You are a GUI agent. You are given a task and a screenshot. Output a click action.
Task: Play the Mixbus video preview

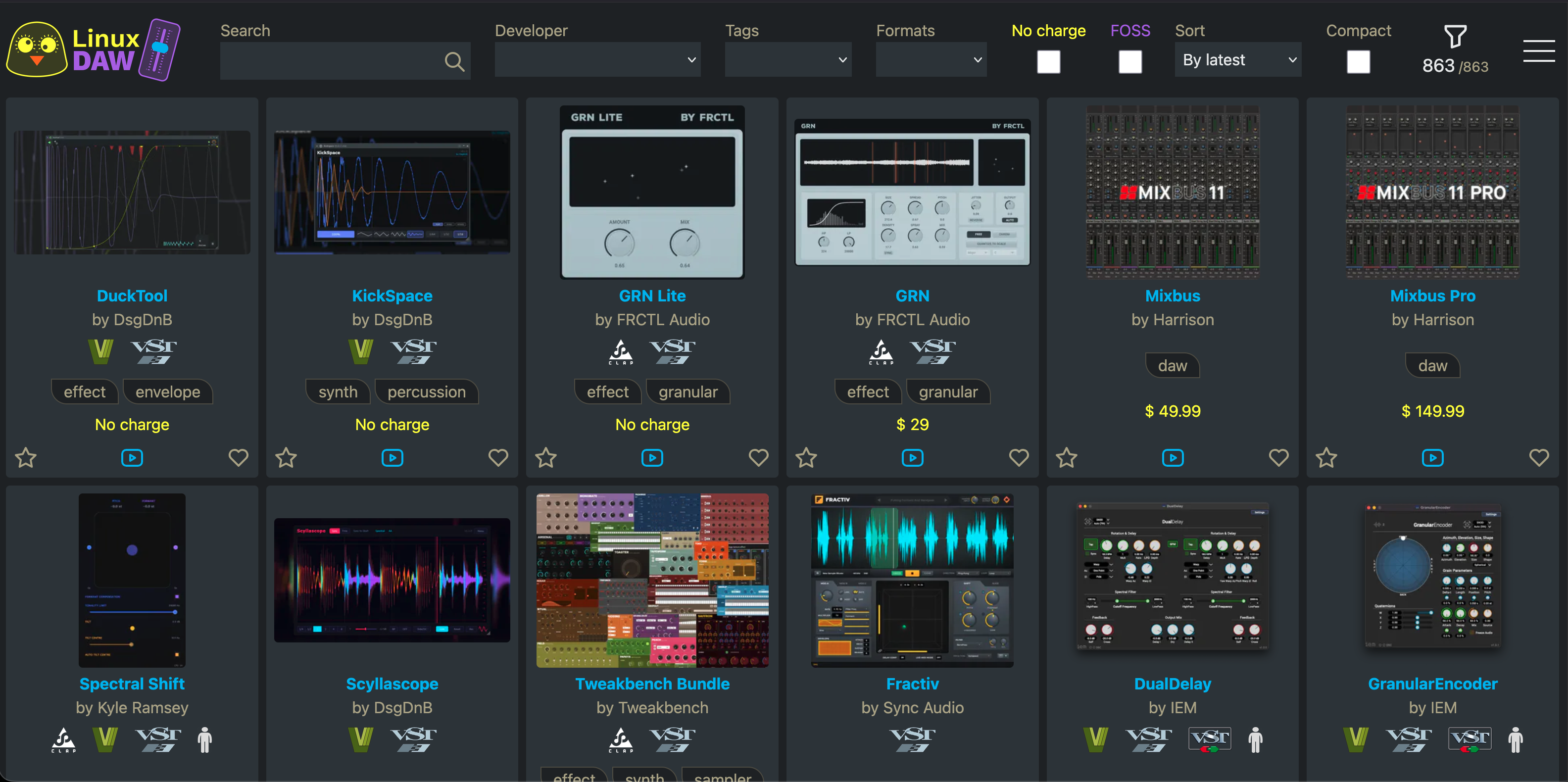click(1173, 458)
